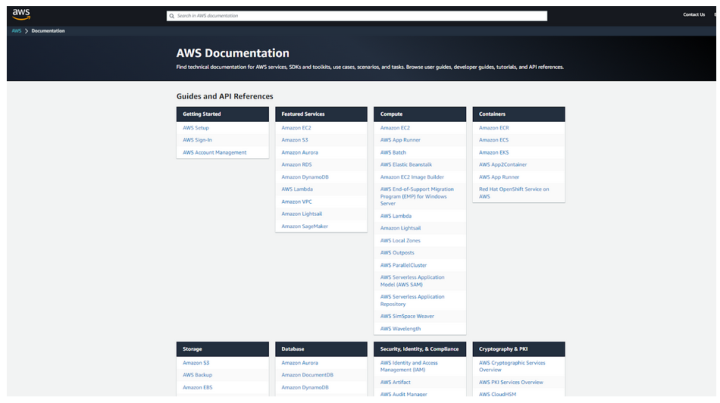Open Amazon Lightsail under Featured Services
Image resolution: width=720 pixels, height=403 pixels.
point(302,214)
